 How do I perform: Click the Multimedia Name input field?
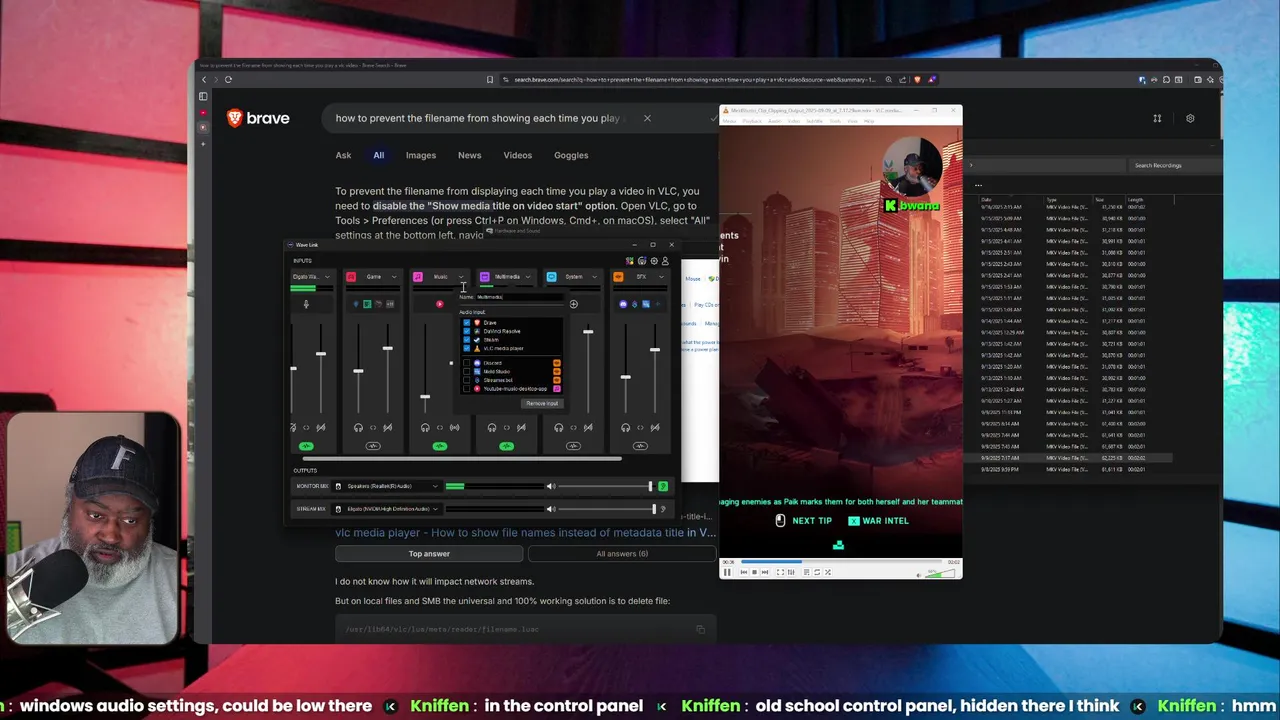point(520,297)
